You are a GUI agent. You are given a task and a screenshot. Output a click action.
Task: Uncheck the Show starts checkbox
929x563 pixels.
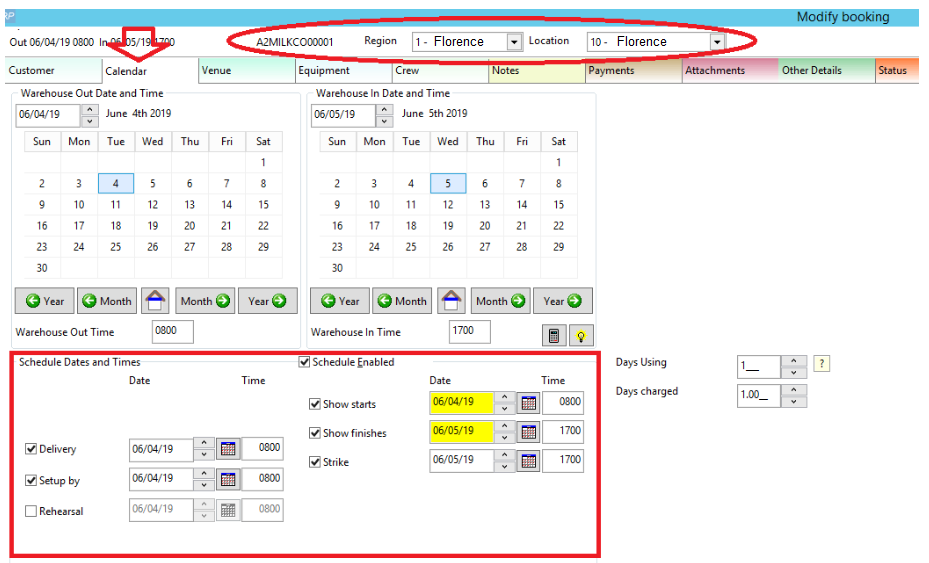click(x=315, y=404)
